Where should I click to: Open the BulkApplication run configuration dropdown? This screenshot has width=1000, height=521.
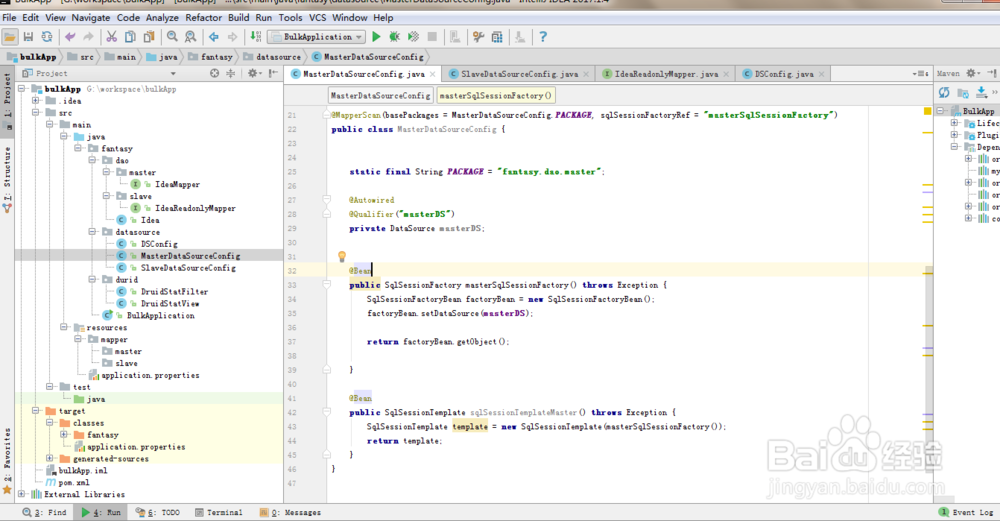(317, 37)
